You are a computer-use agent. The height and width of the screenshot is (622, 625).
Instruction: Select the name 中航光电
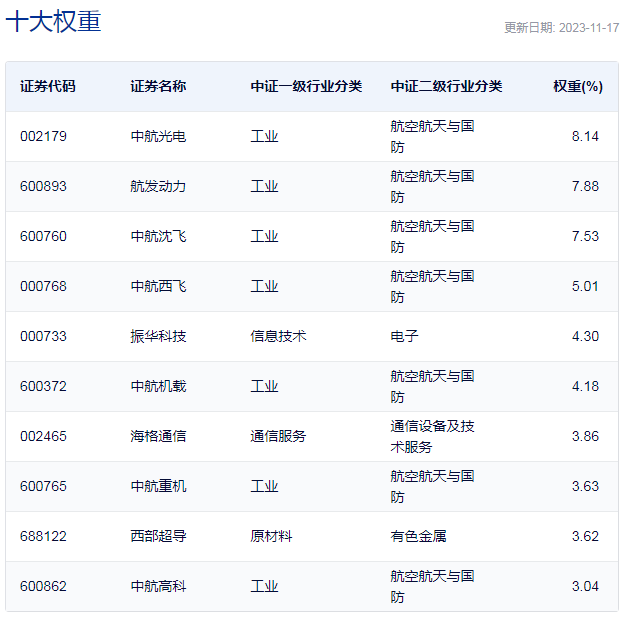point(158,136)
